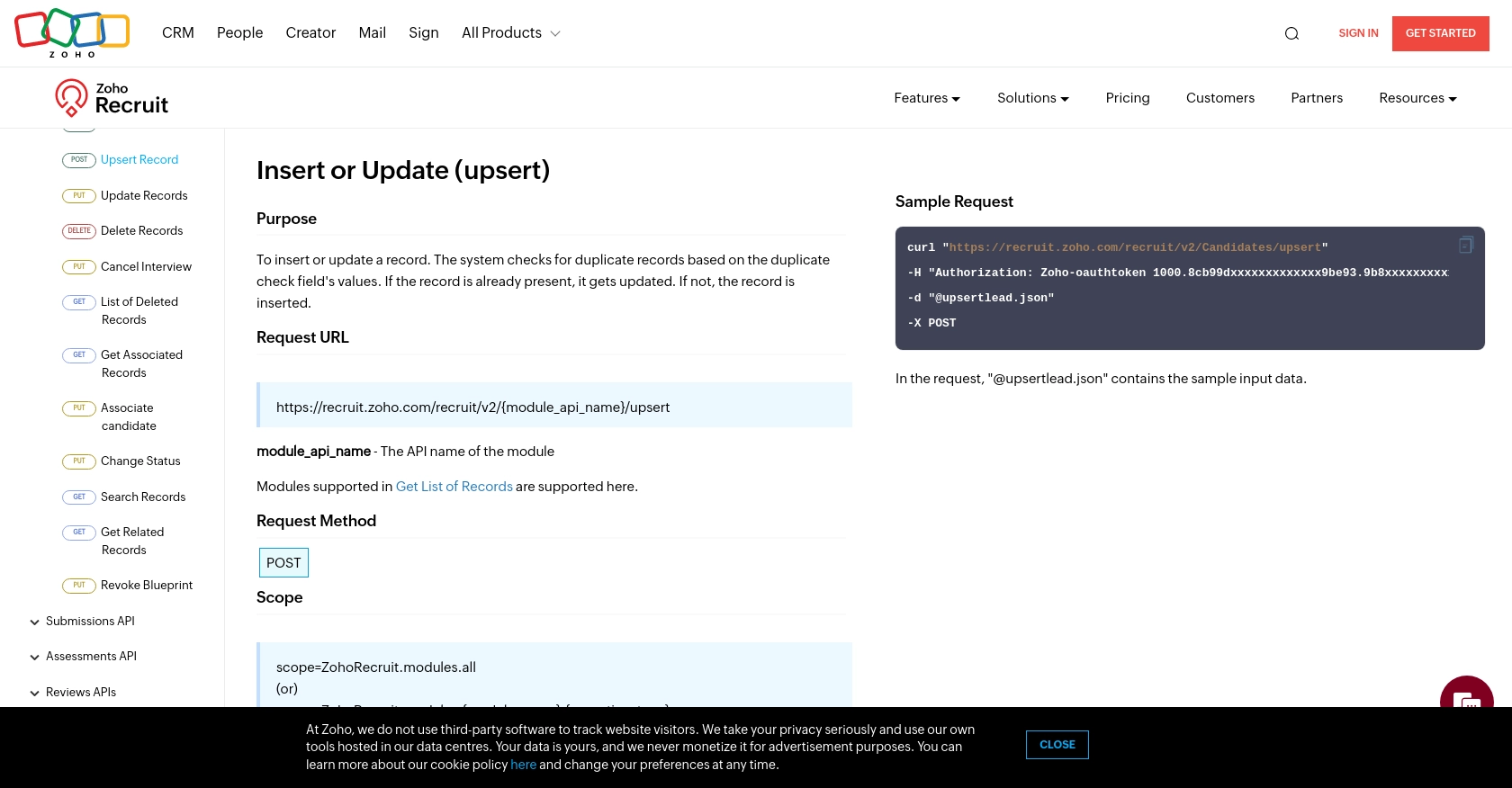Select Get Associated Records in sidebar

click(x=141, y=364)
